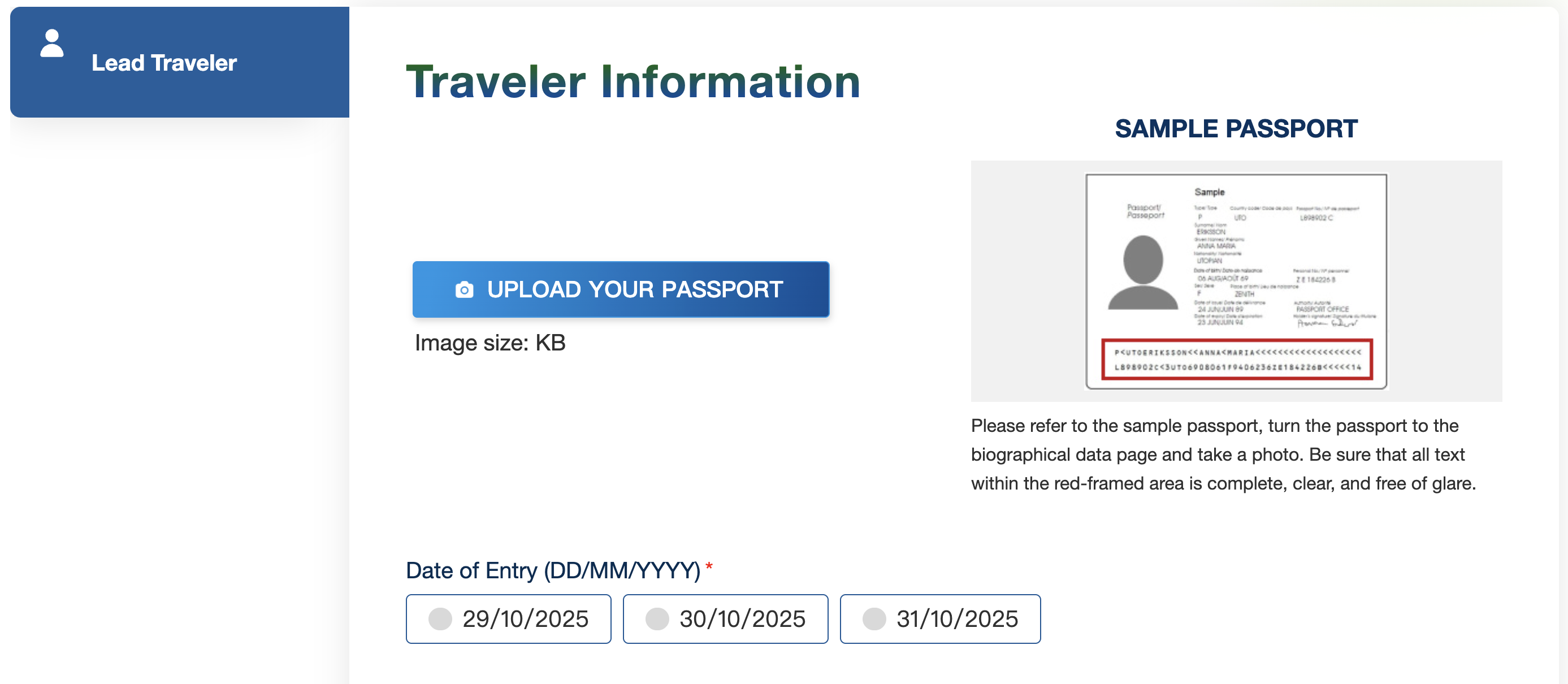Click the 30/10/2025 date label text
Image resolution: width=1568 pixels, height=684 pixels.
pos(742,619)
